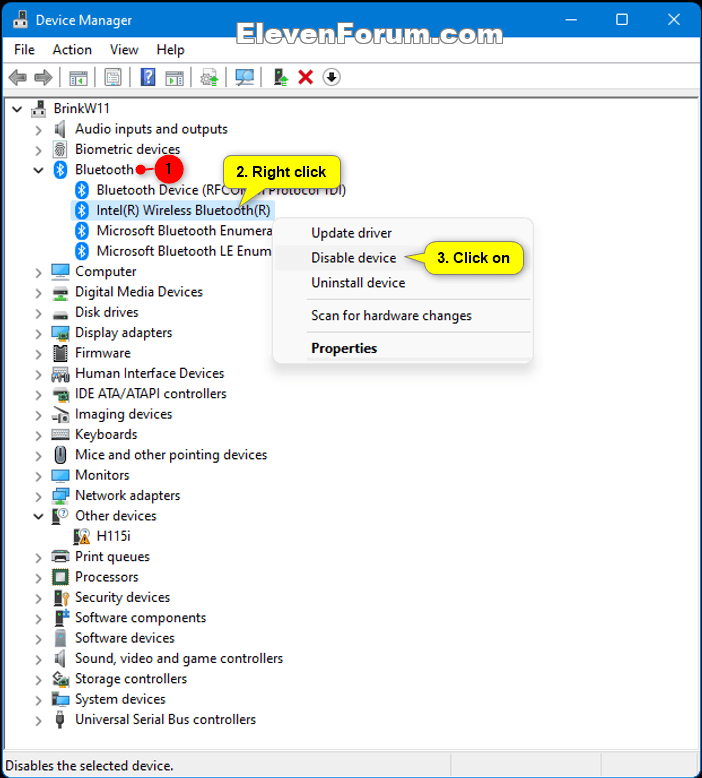Click the Print queues printer icon
702x778 pixels.
61,556
